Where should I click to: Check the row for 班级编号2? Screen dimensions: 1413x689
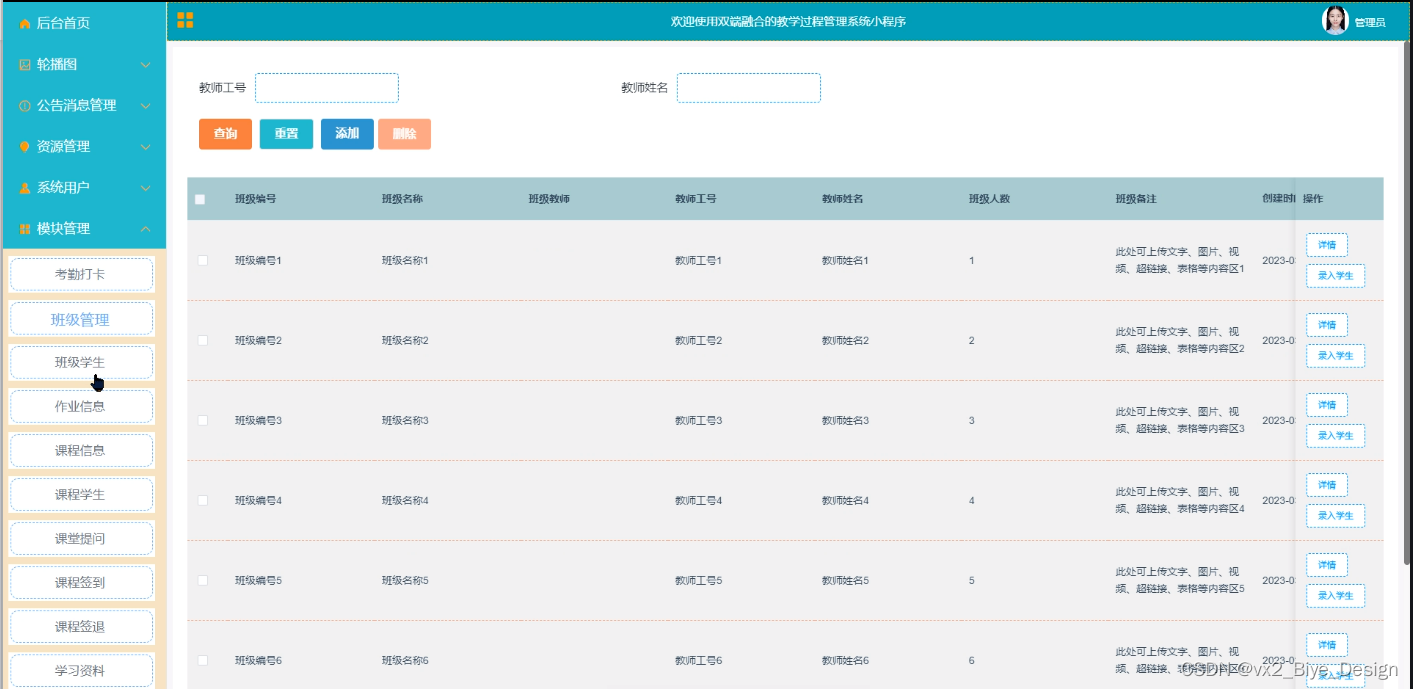pos(203,340)
